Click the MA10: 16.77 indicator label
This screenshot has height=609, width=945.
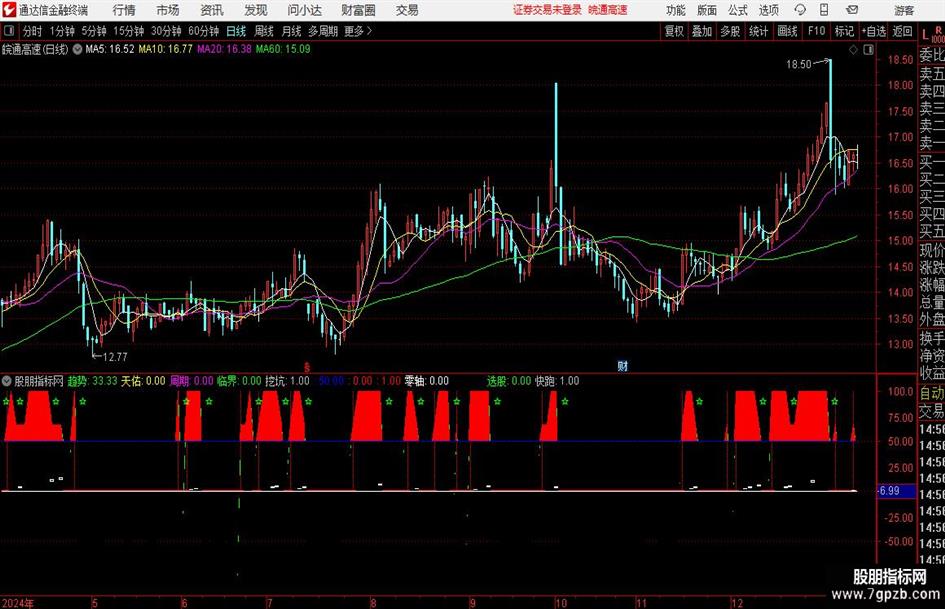[165, 49]
